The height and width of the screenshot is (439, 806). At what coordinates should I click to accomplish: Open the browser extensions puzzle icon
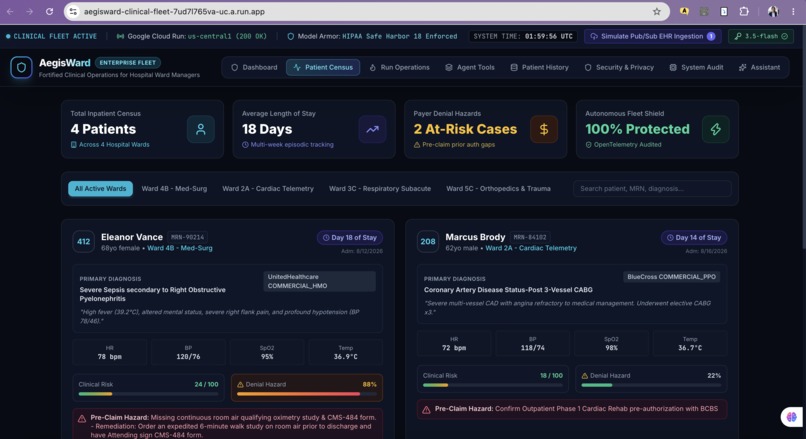click(744, 11)
